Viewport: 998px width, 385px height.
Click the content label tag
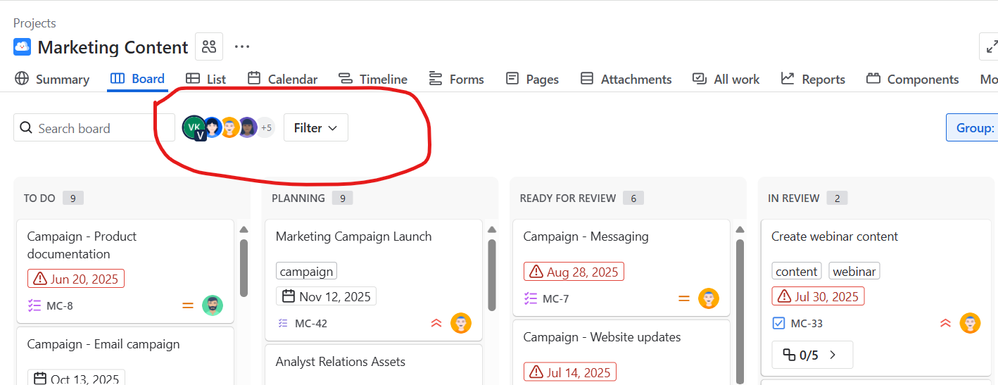tap(797, 271)
